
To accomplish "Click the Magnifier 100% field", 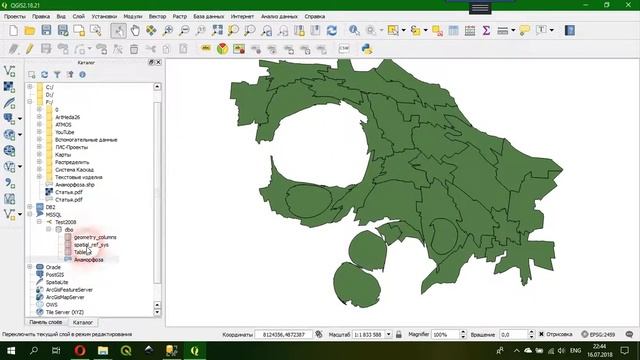I will coord(445,334).
